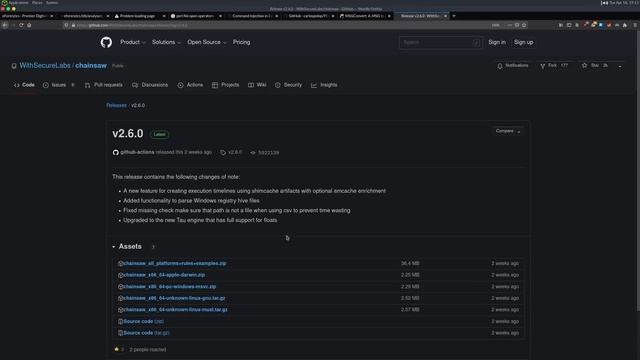
Task: Open the Compare dropdown
Action: [508, 131]
